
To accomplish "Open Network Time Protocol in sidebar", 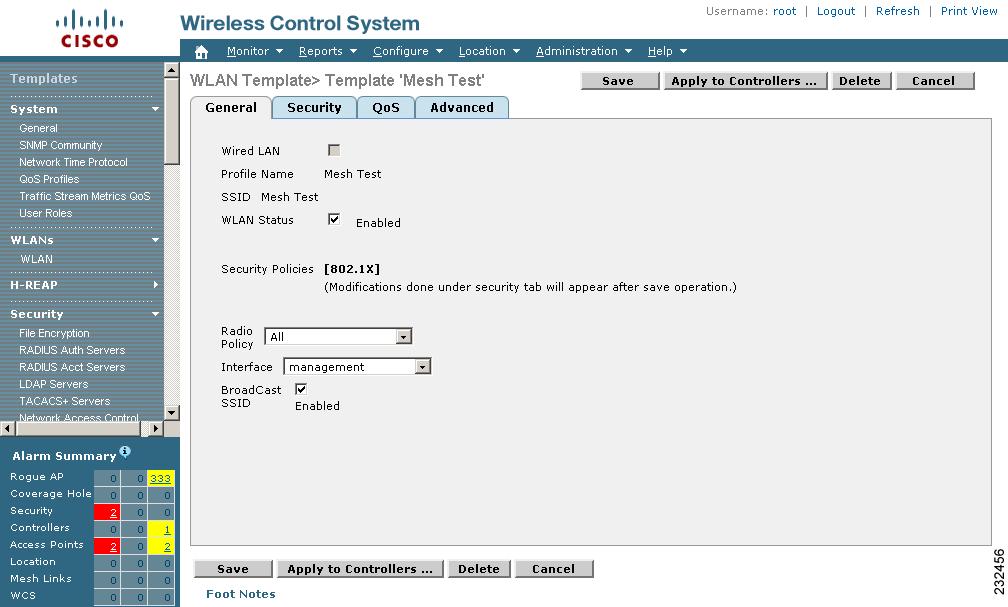I will point(73,162).
